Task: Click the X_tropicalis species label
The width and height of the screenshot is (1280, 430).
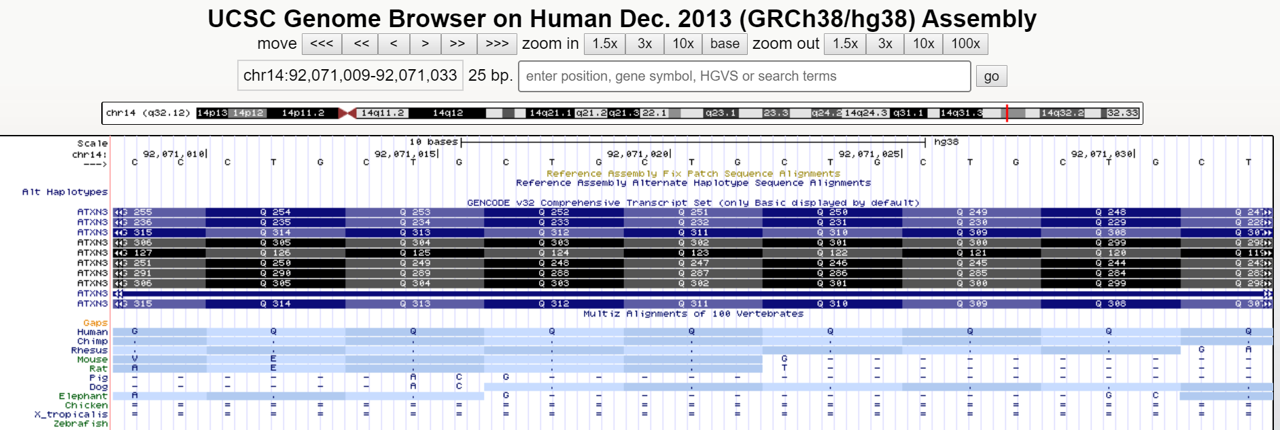Action: 71,414
